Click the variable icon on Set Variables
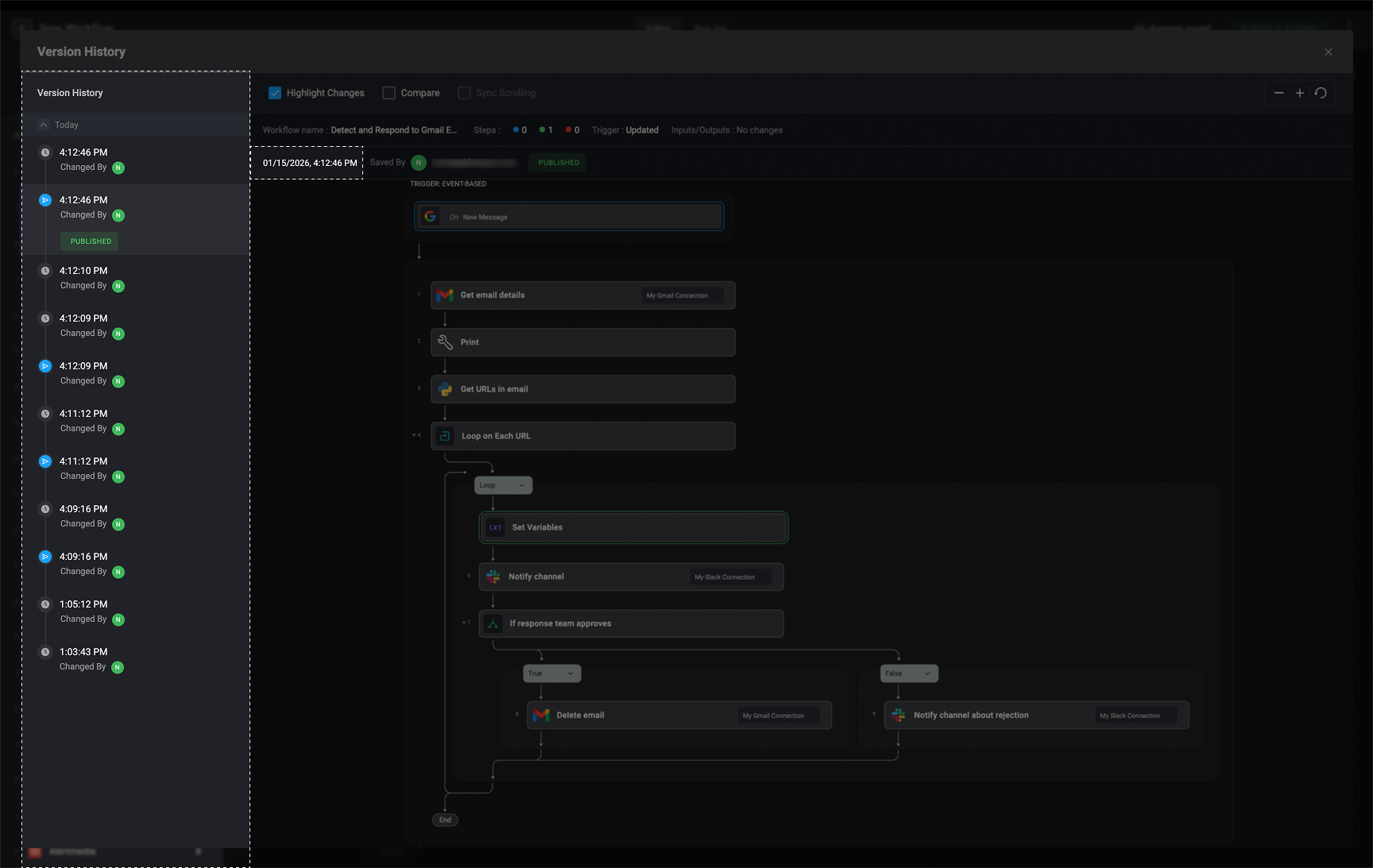This screenshot has width=1373, height=868. 495,527
